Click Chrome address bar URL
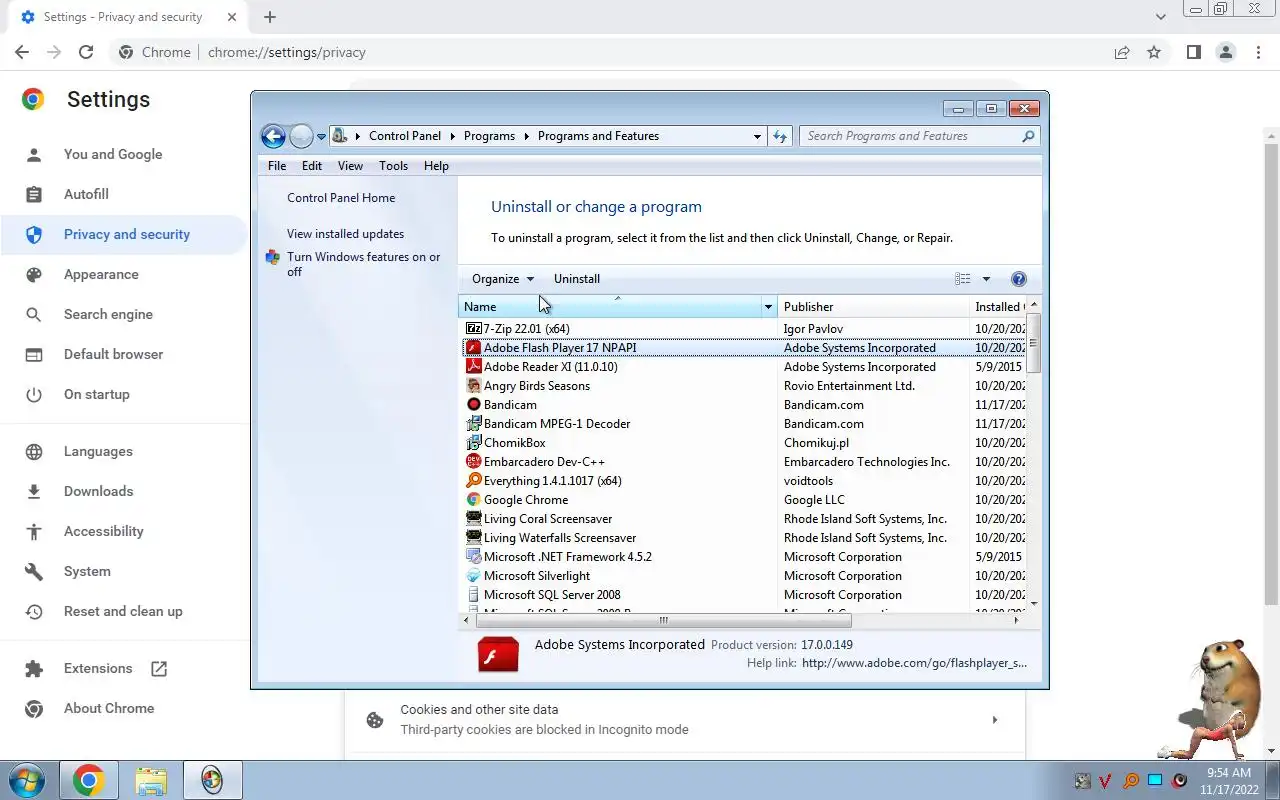The image size is (1280, 800). (287, 52)
